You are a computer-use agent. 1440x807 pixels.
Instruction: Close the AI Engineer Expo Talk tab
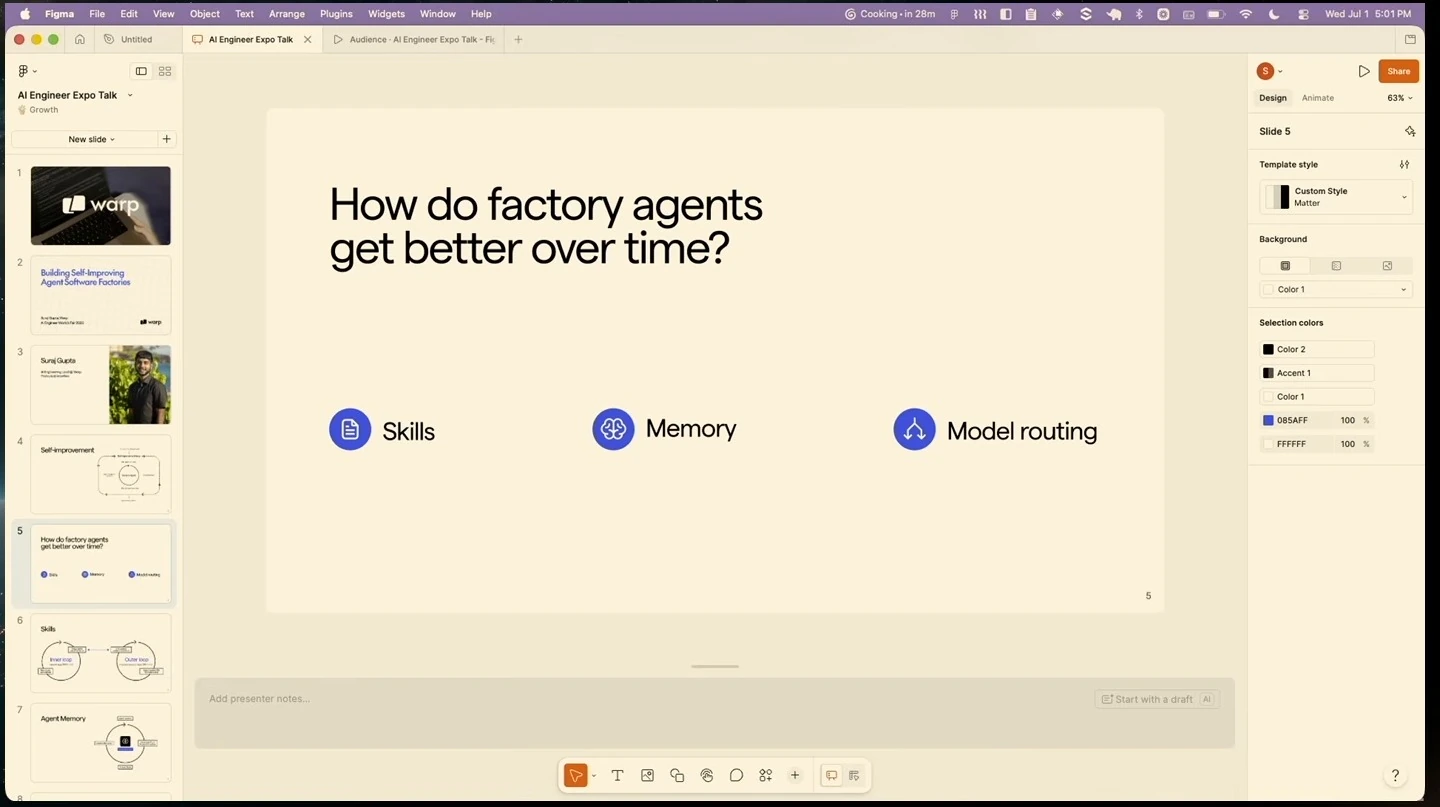click(307, 39)
